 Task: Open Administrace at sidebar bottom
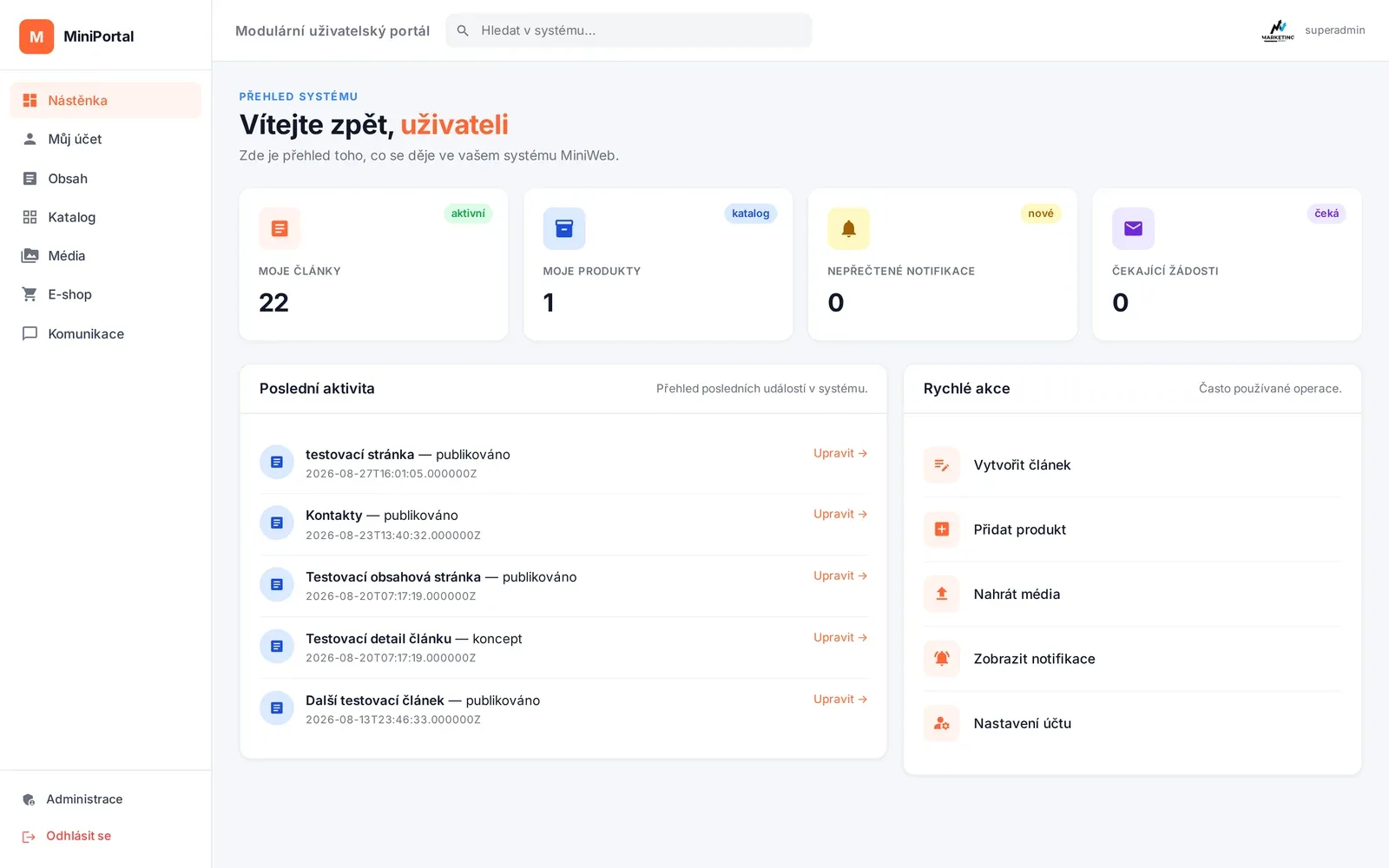point(105,799)
